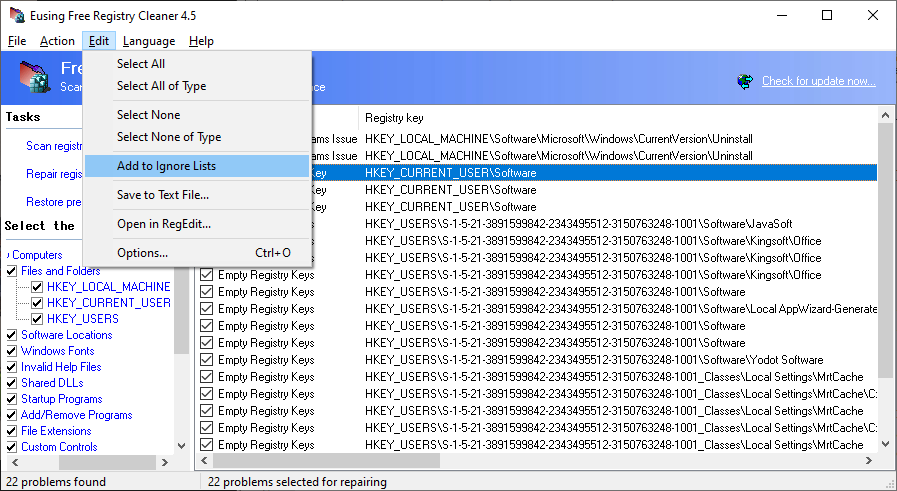This screenshot has height=491, width=897.
Task: Choose Open in RegEdit from Edit menu
Action: [x=164, y=224]
